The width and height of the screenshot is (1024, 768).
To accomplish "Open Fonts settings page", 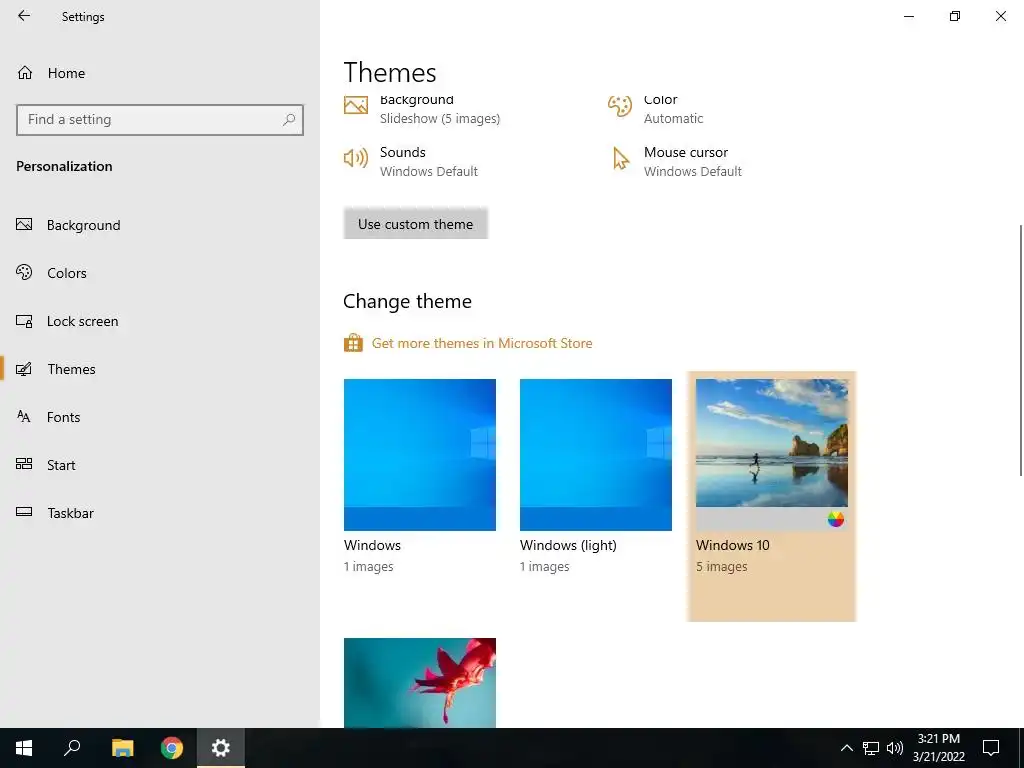I will point(63,417).
